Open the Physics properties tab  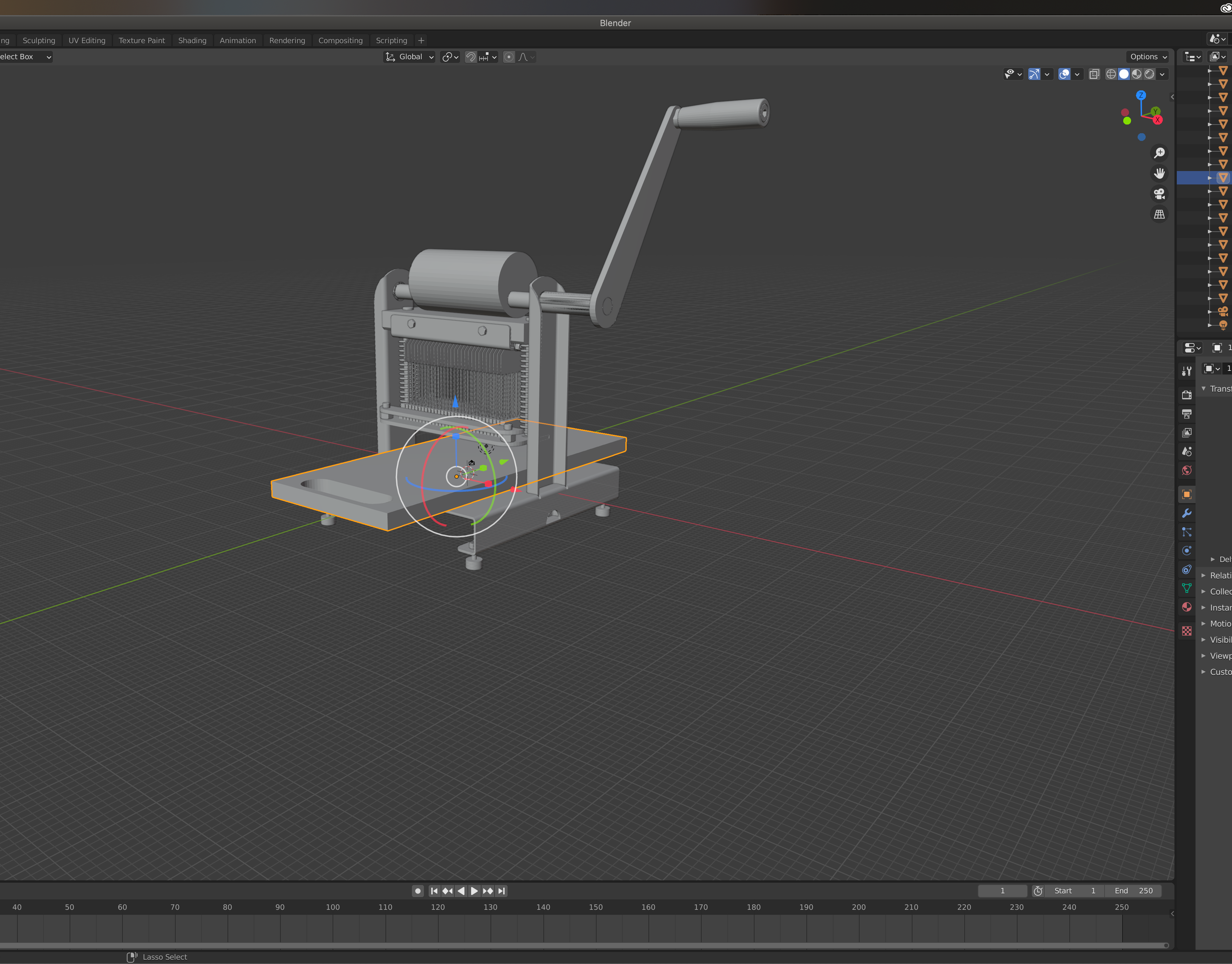(1186, 550)
